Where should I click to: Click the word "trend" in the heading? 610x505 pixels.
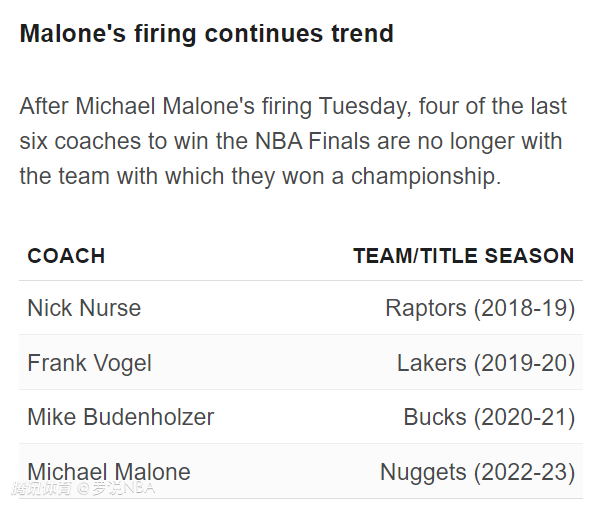pos(363,33)
